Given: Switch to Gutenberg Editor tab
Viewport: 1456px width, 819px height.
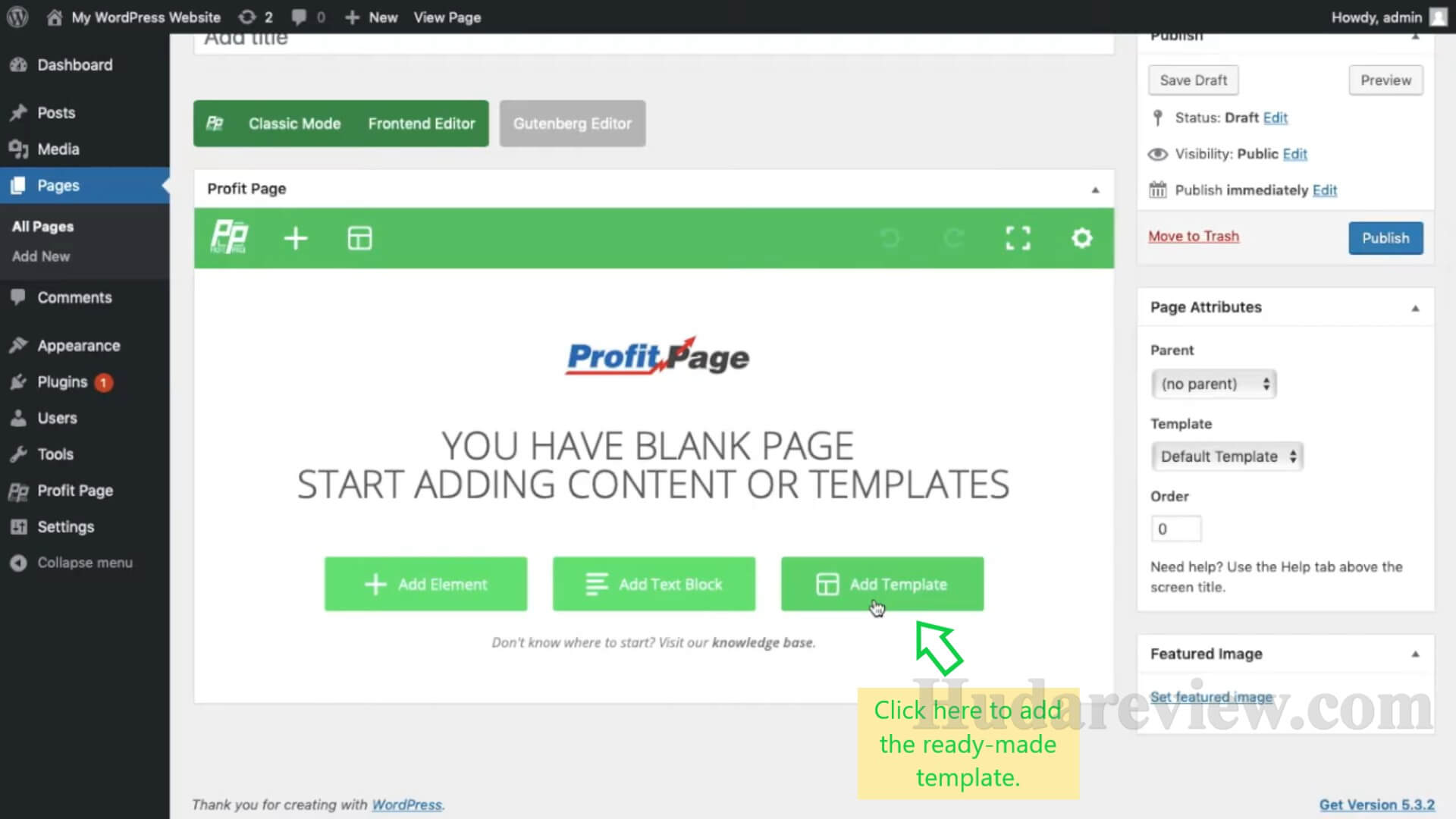Looking at the screenshot, I should pos(572,123).
